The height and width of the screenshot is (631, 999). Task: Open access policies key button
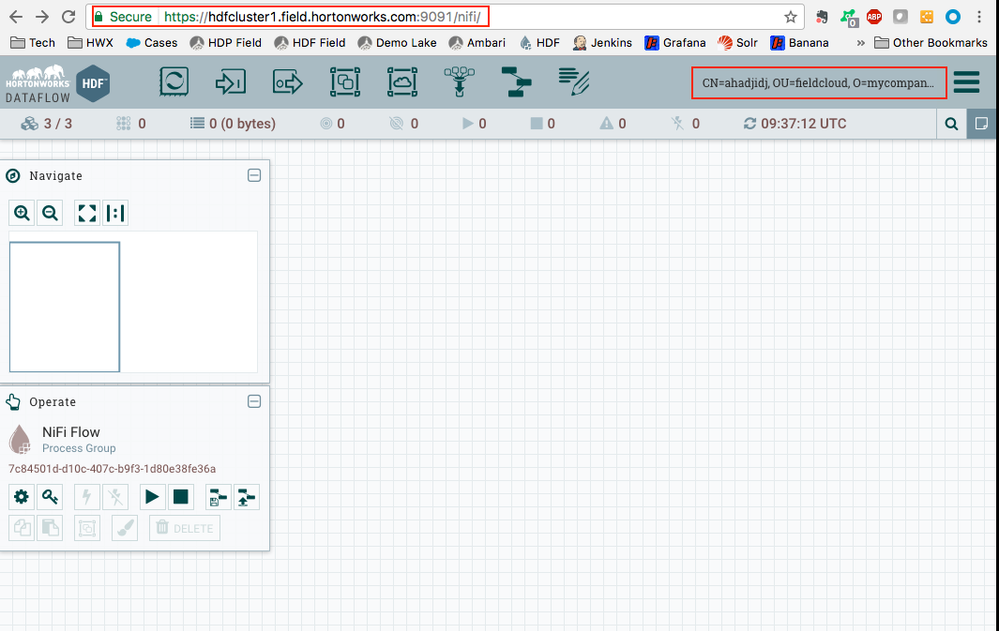[x=49, y=496]
